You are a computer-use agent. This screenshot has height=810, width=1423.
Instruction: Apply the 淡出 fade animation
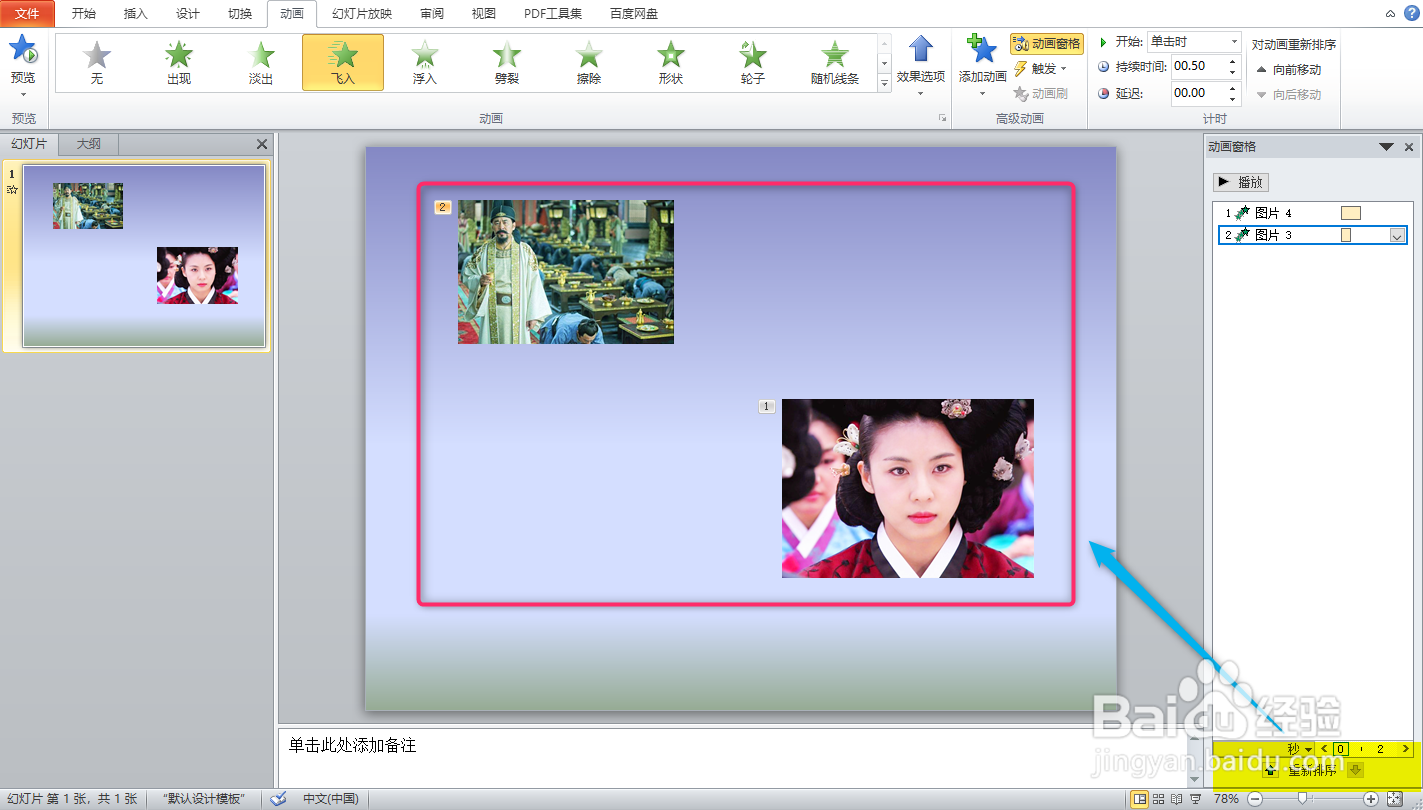(260, 62)
